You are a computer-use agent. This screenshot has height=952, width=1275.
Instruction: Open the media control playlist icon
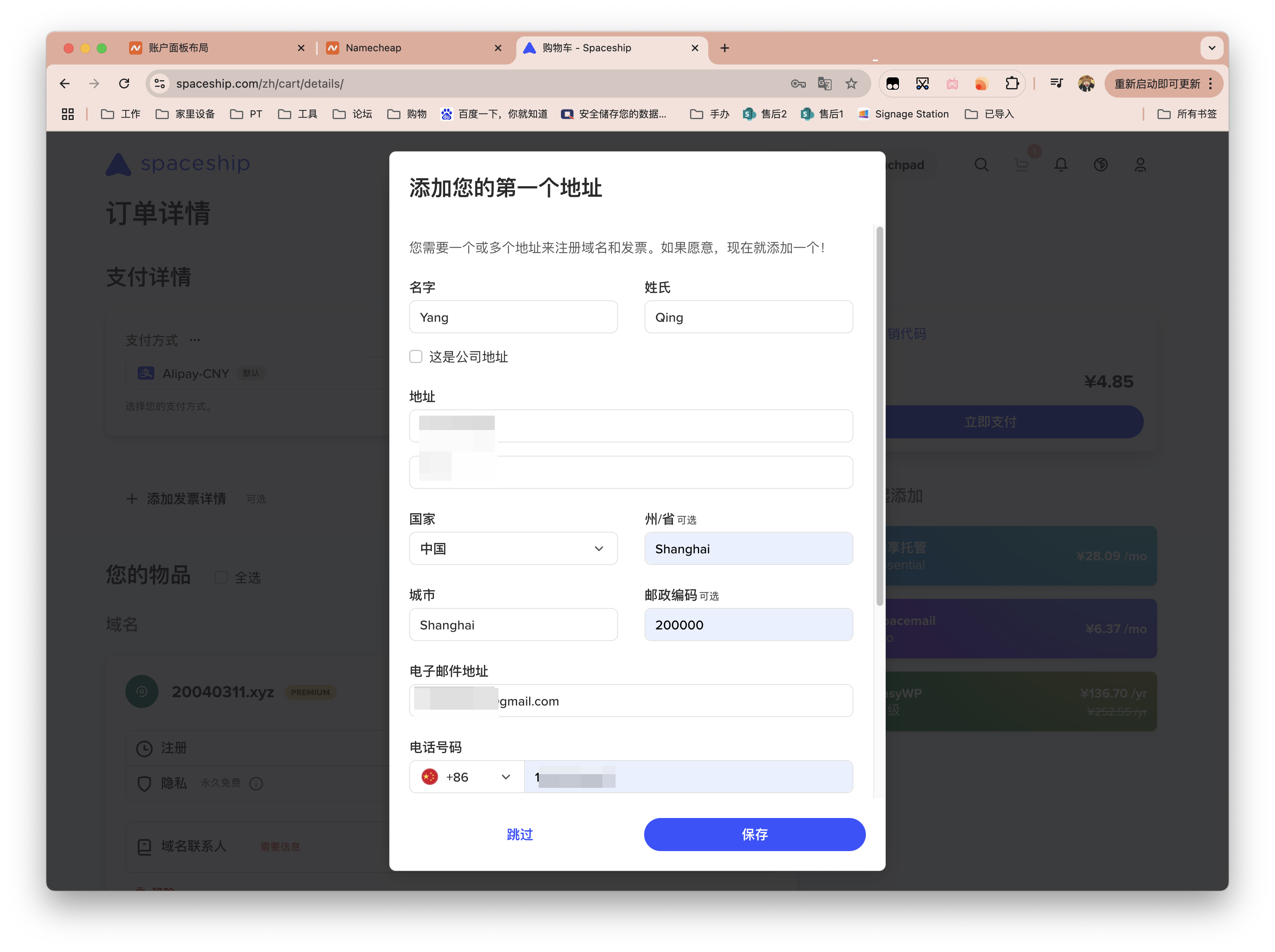pyautogui.click(x=1056, y=84)
